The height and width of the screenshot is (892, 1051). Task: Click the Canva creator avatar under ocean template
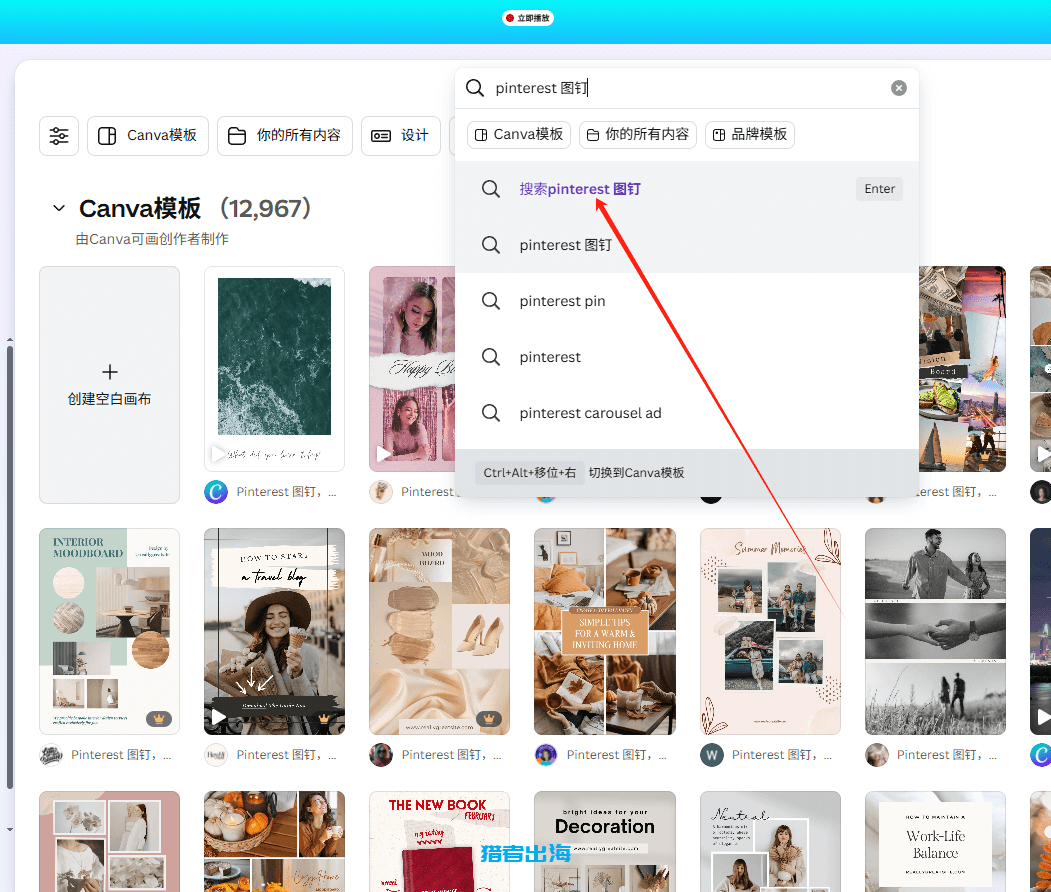pos(216,492)
